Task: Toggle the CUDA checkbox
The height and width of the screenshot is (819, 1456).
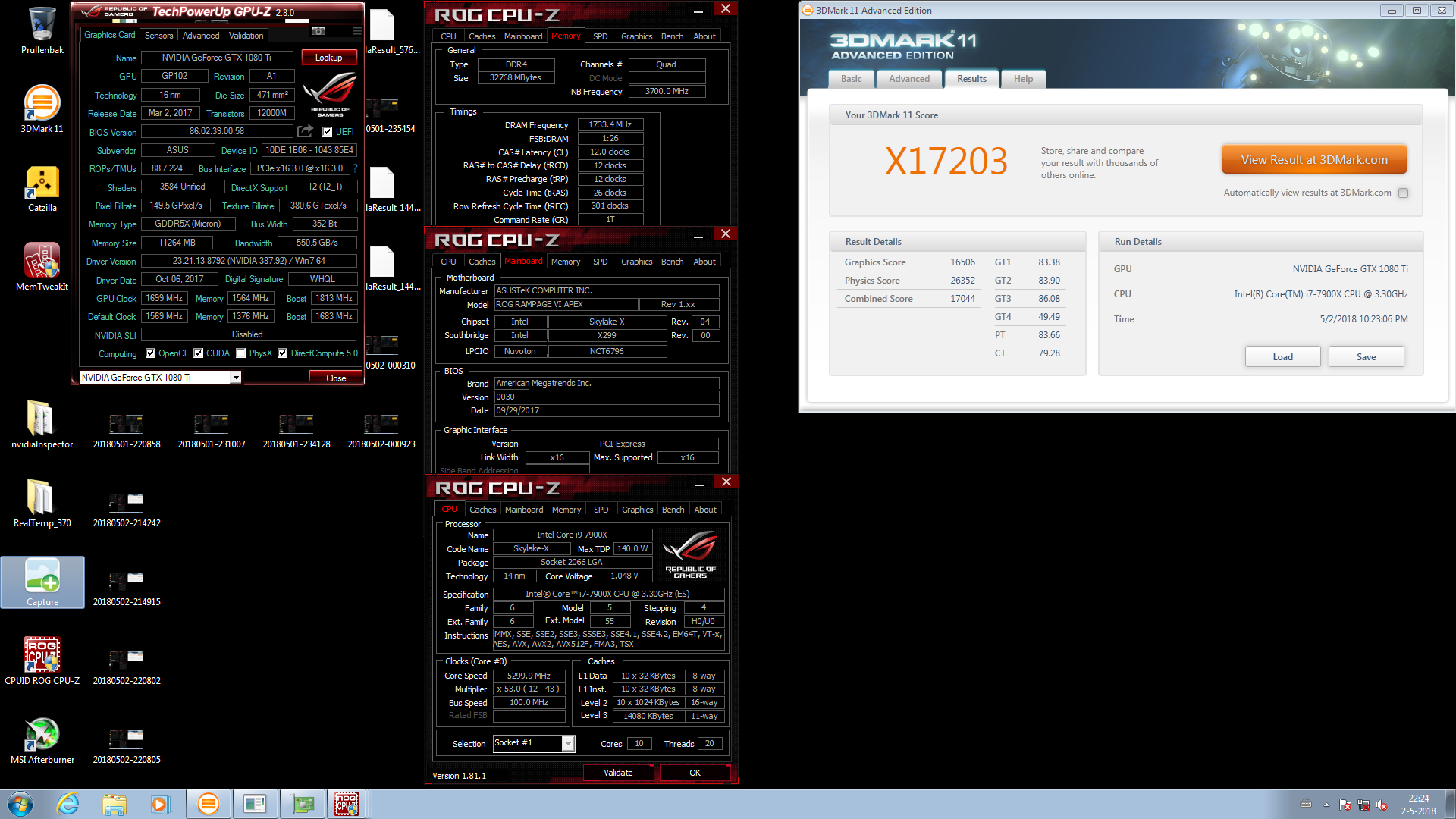Action: [198, 353]
